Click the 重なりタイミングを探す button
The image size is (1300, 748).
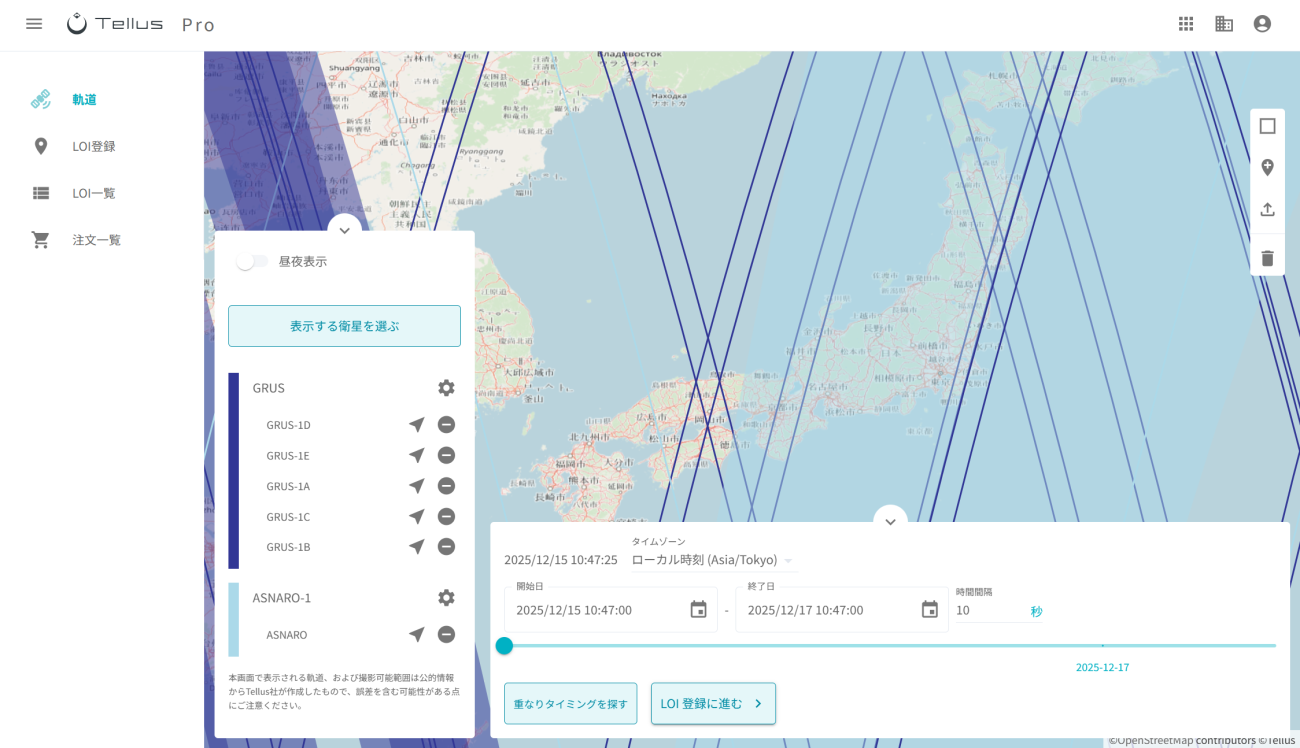tap(570, 704)
